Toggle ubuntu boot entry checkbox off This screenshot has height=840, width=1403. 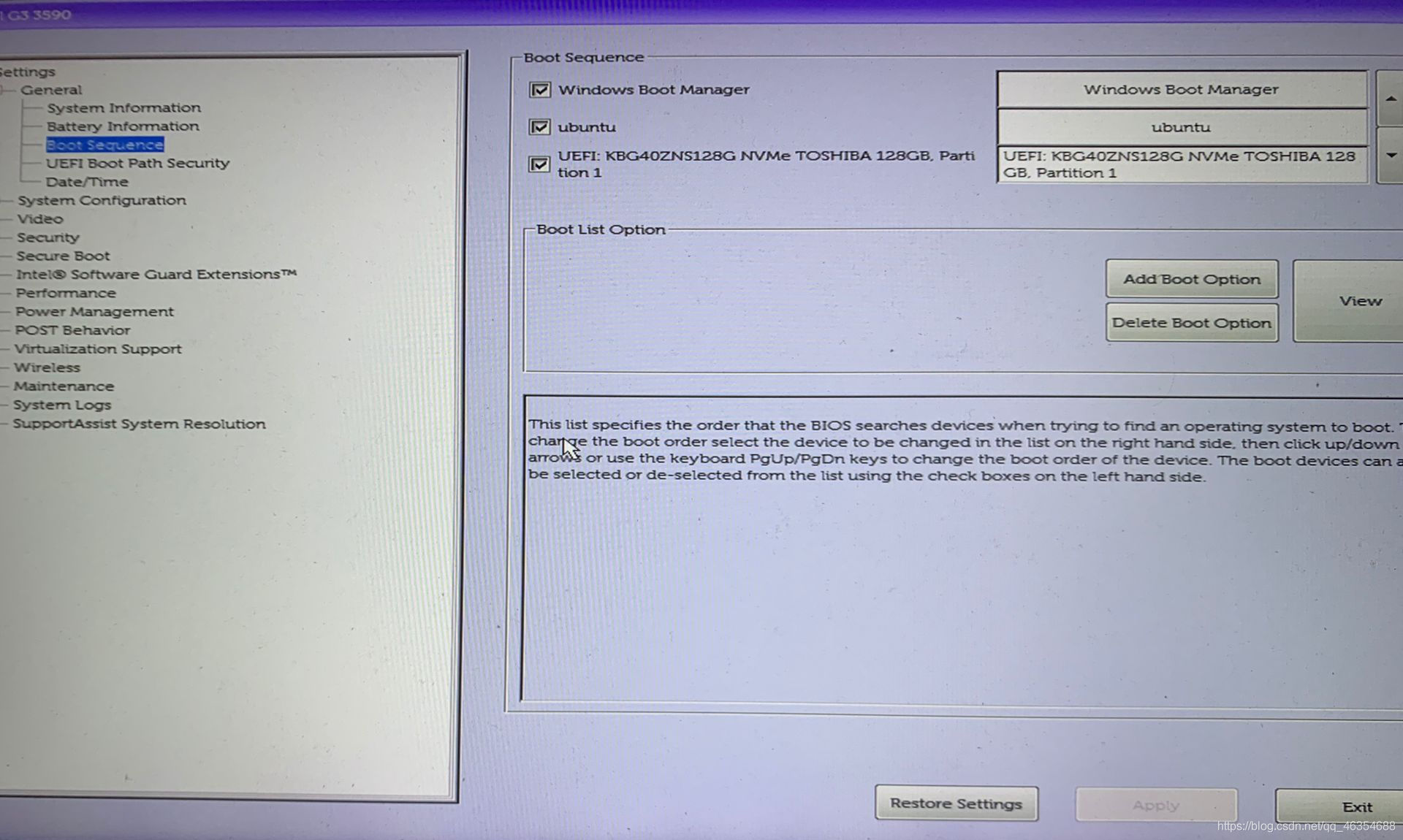point(538,126)
